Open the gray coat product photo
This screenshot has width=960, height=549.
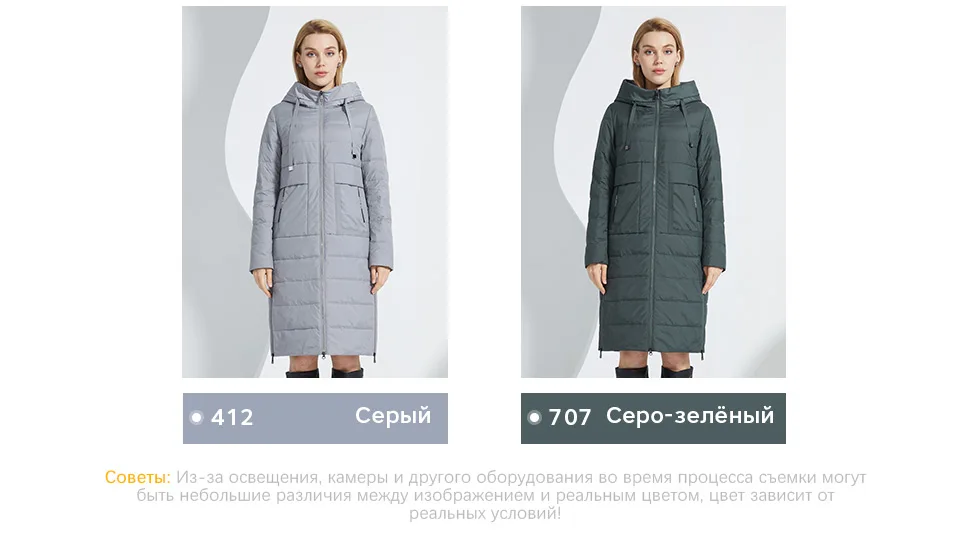[315, 192]
